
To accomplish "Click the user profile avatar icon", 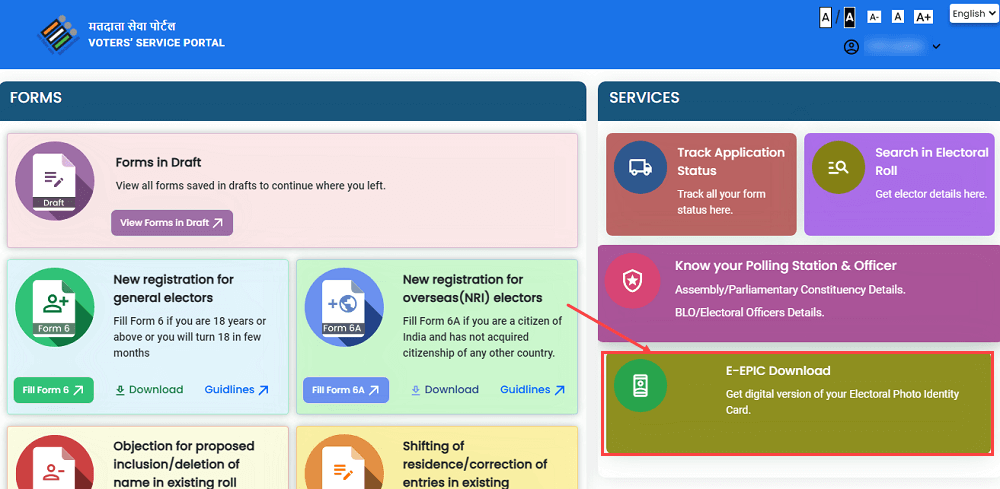I will 851,47.
